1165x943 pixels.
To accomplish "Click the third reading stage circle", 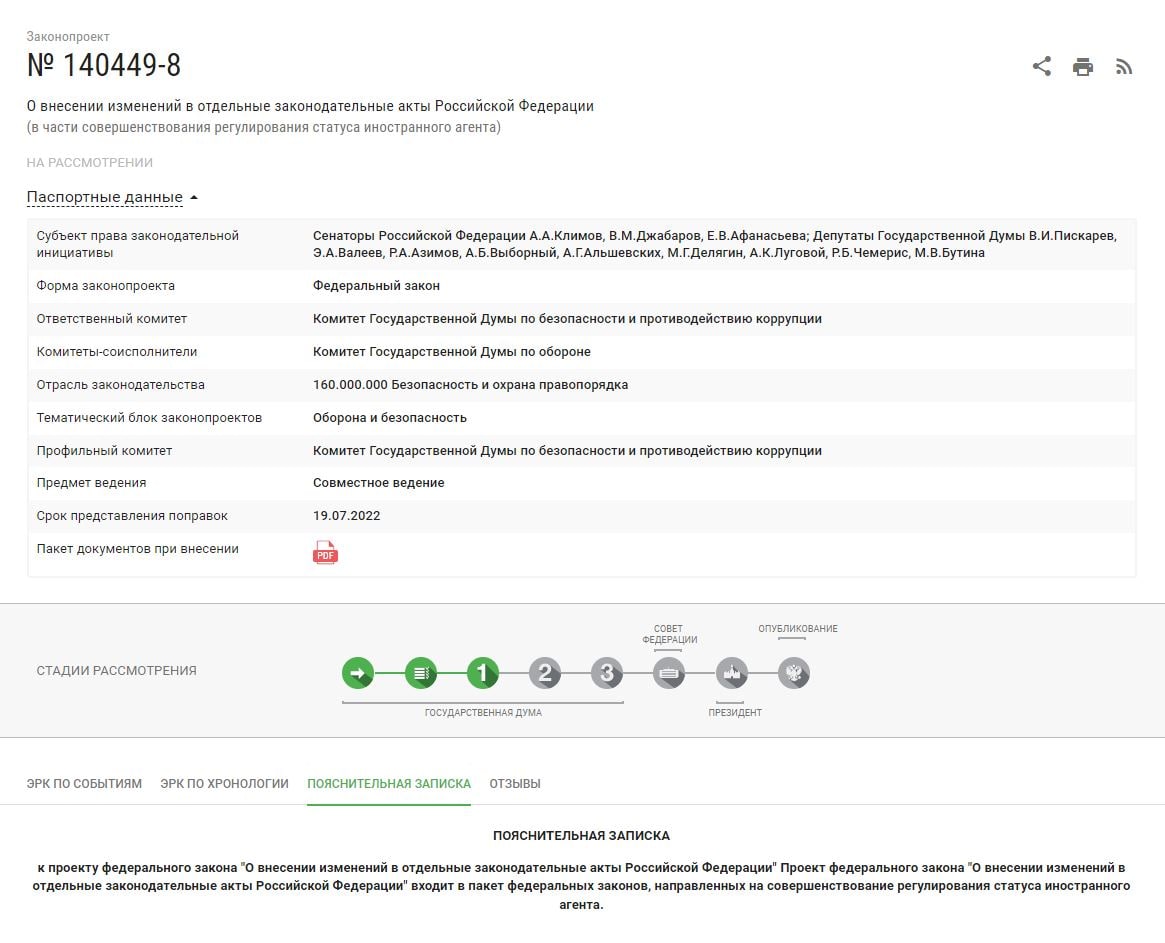I will (x=606, y=673).
